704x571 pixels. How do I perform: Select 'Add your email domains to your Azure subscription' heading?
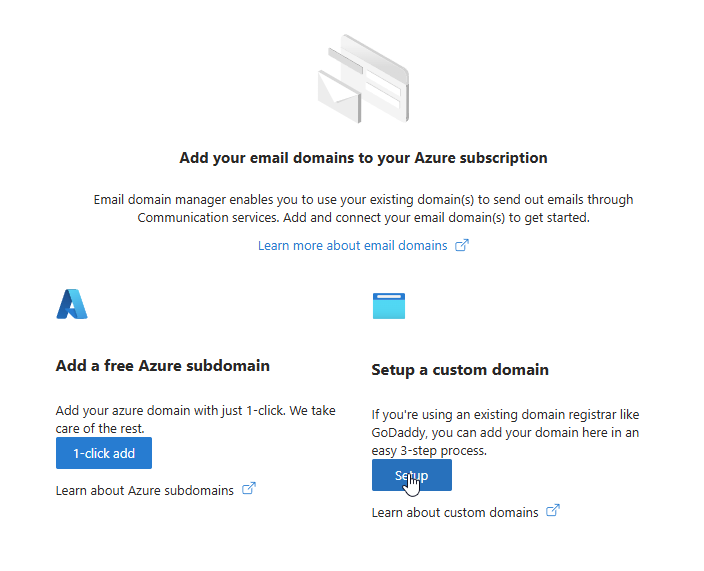coord(363,158)
